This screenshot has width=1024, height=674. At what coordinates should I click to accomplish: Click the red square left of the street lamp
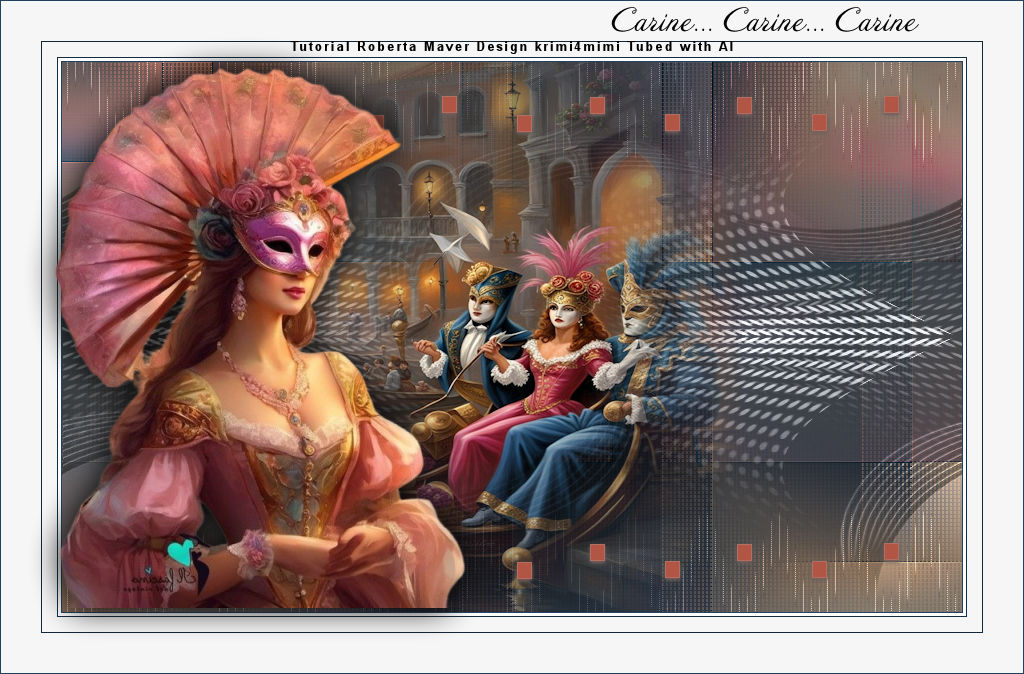[x=449, y=104]
